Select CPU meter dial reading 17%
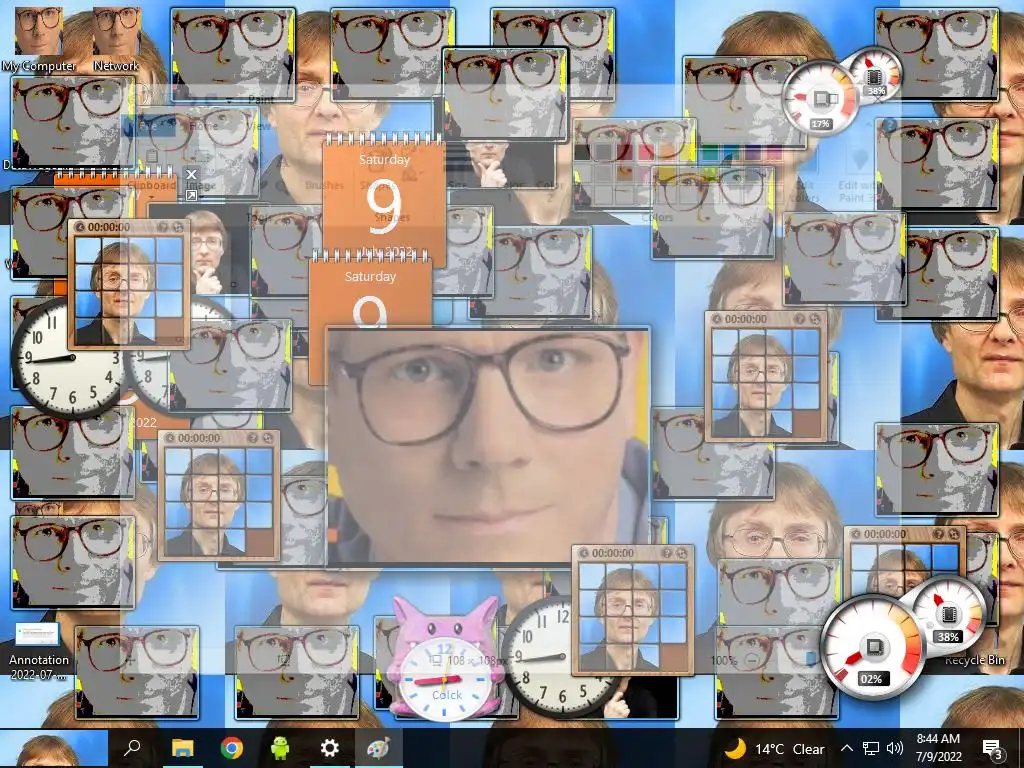 [x=821, y=99]
